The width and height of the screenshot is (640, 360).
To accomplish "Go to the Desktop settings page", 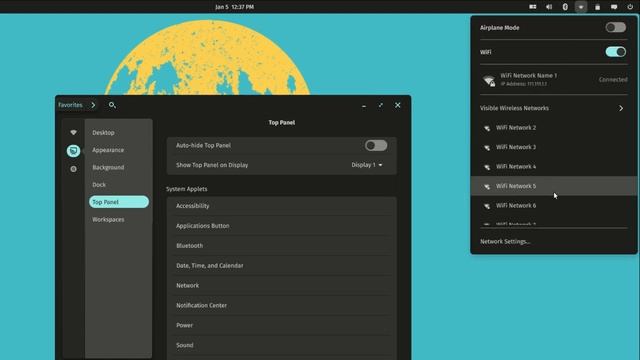I will click(119, 133).
